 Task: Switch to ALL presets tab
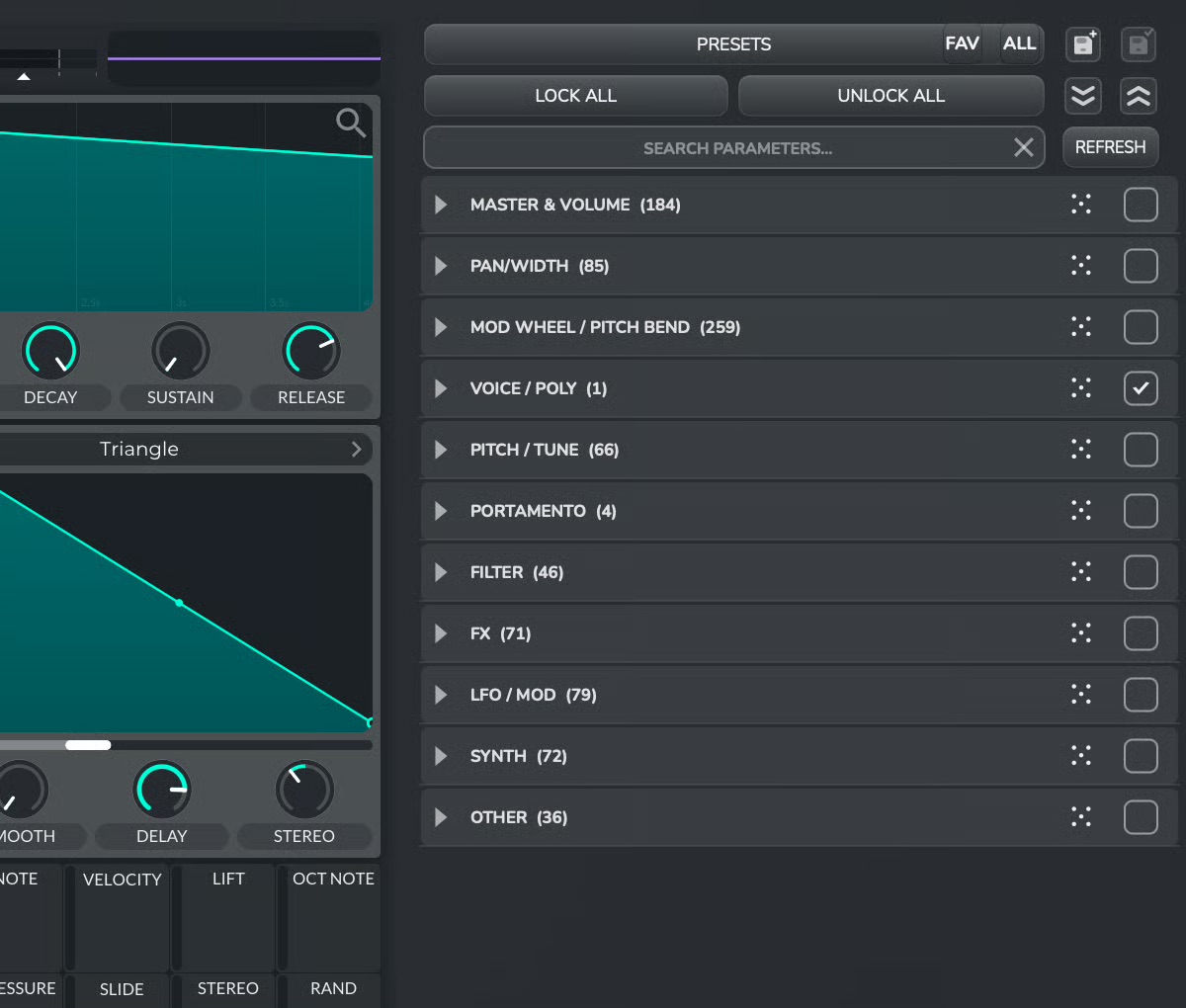(1019, 43)
